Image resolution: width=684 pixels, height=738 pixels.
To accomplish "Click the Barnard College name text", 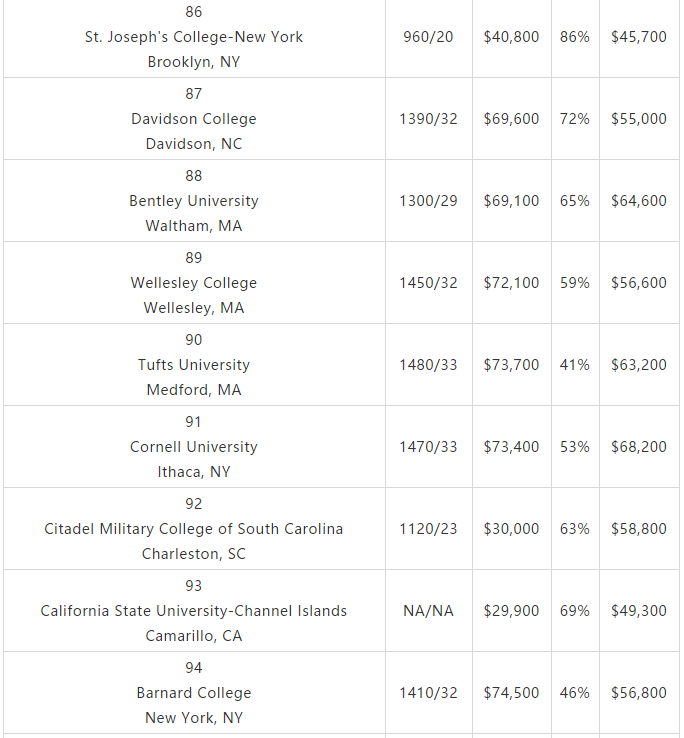I will click(193, 692).
